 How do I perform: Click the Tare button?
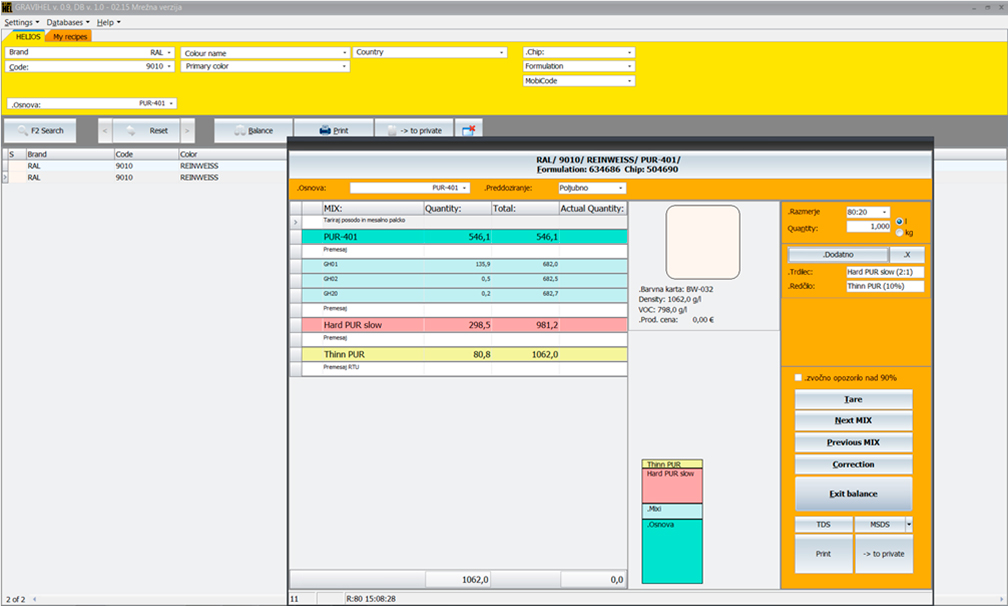pyautogui.click(x=853, y=400)
